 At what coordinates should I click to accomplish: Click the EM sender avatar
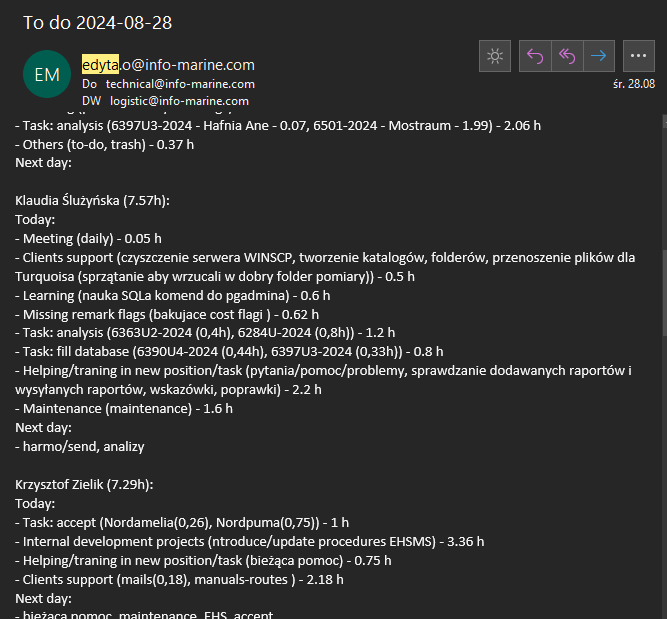tap(47, 74)
